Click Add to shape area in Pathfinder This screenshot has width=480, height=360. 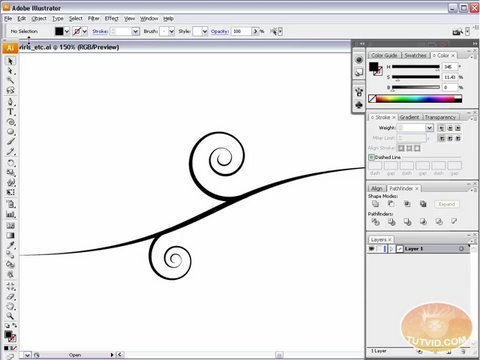pos(375,204)
